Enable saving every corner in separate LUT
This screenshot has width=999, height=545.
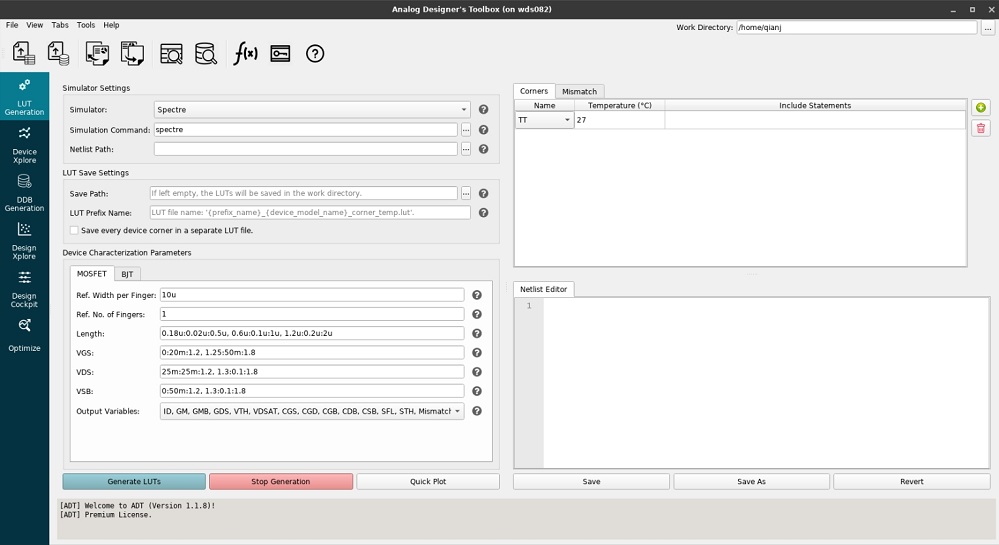click(75, 230)
